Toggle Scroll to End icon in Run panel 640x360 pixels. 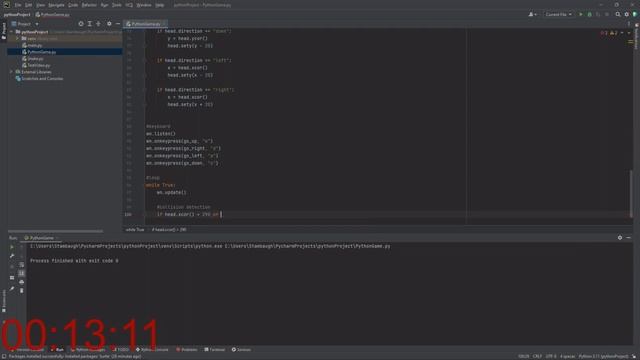[x=22, y=273]
